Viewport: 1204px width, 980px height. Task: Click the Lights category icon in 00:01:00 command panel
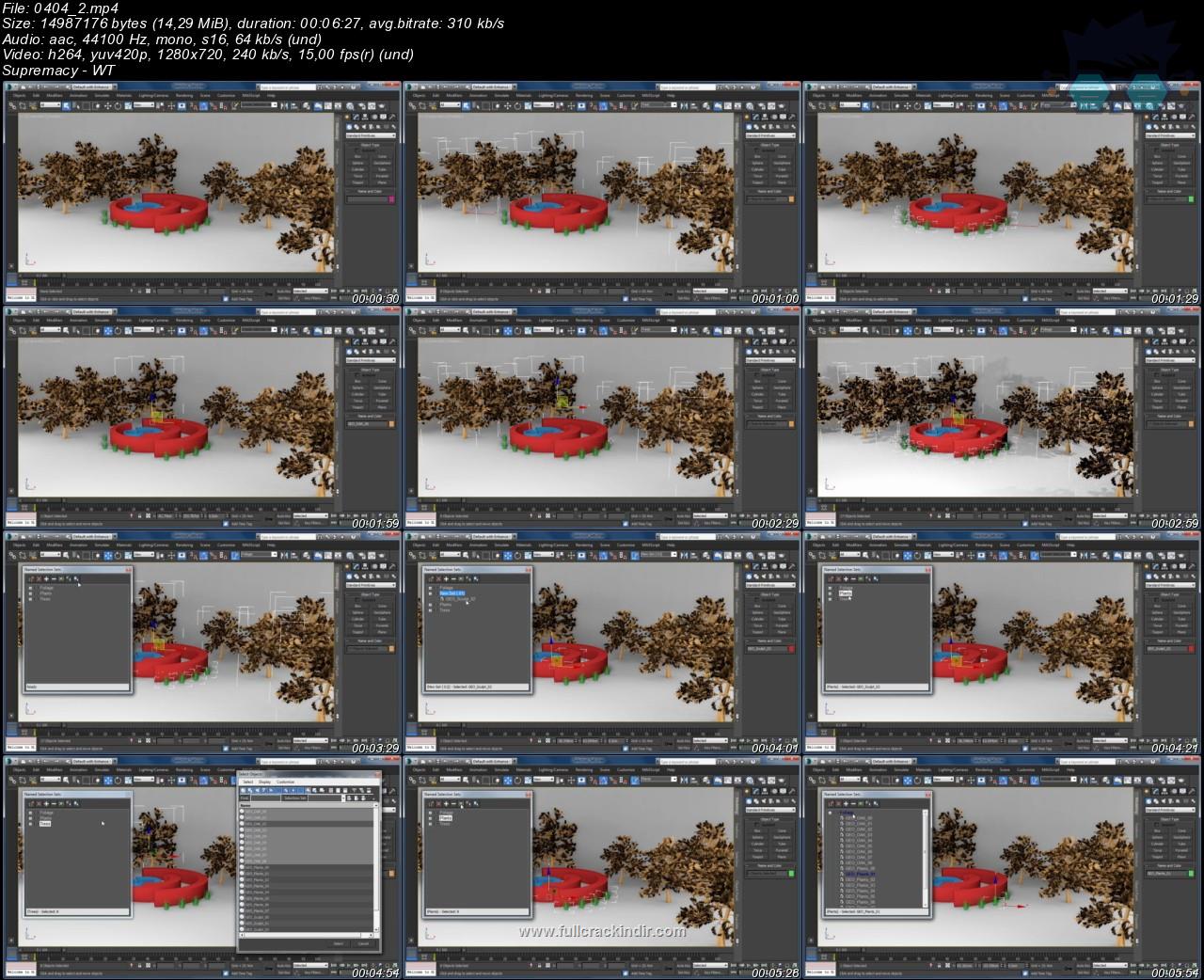(x=764, y=127)
